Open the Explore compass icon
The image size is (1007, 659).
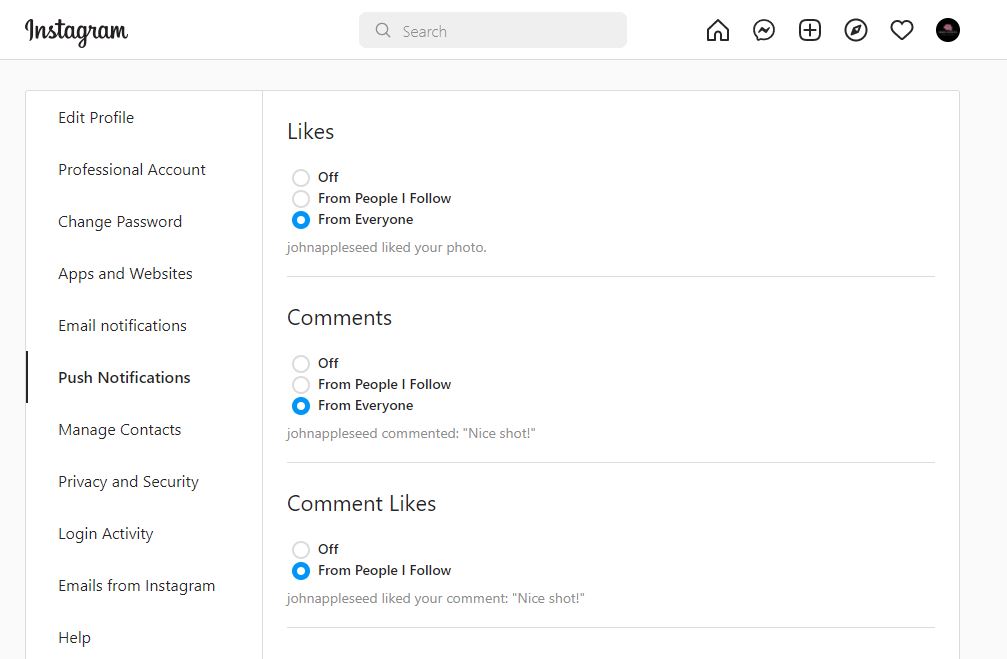[x=856, y=30]
